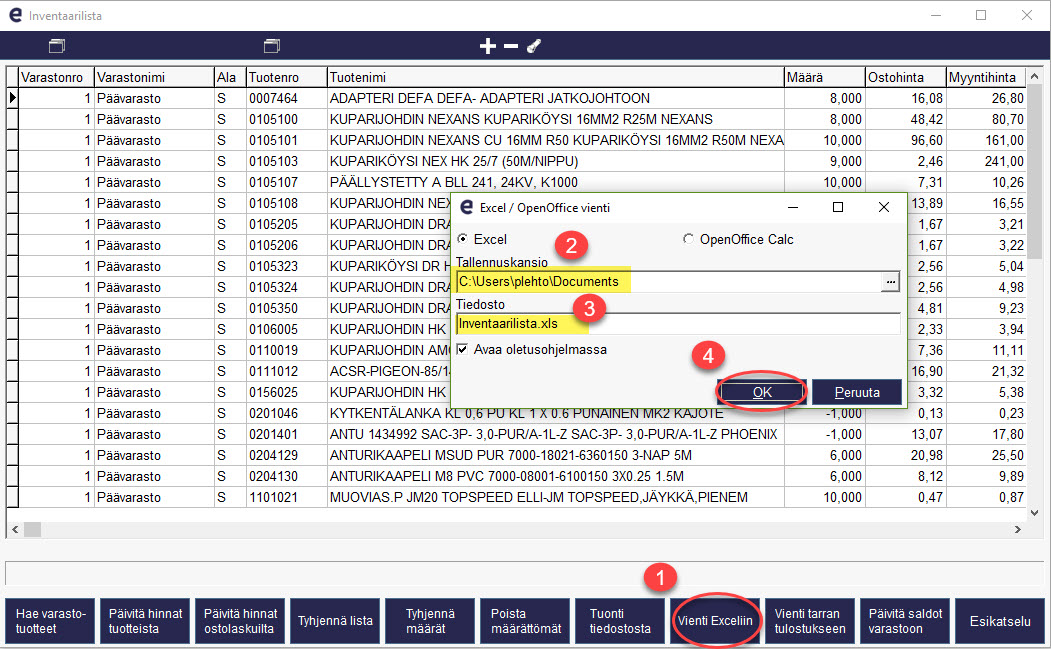The width and height of the screenshot is (1051, 649).
Task: Click the brush edit icon in toolbar
Action: coord(534,46)
